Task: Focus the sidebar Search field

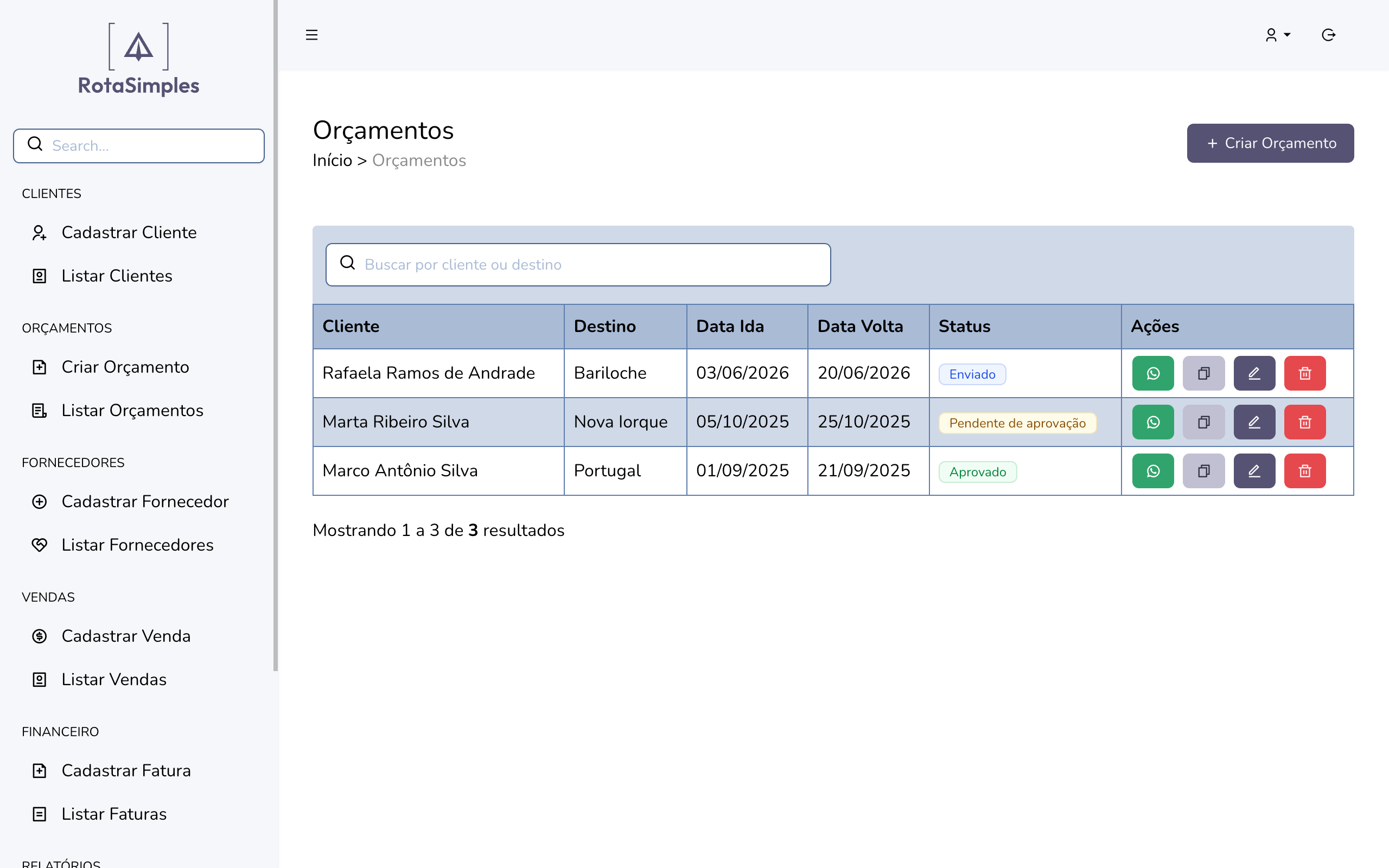Action: tap(139, 146)
